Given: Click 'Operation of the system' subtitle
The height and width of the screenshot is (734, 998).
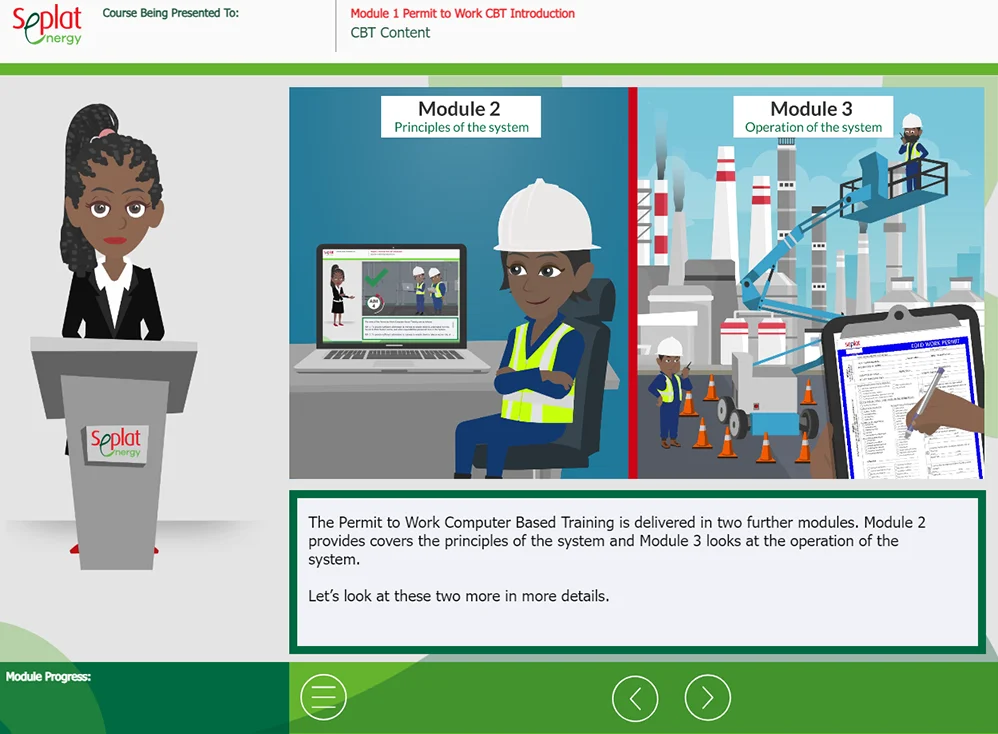Looking at the screenshot, I should 813,128.
